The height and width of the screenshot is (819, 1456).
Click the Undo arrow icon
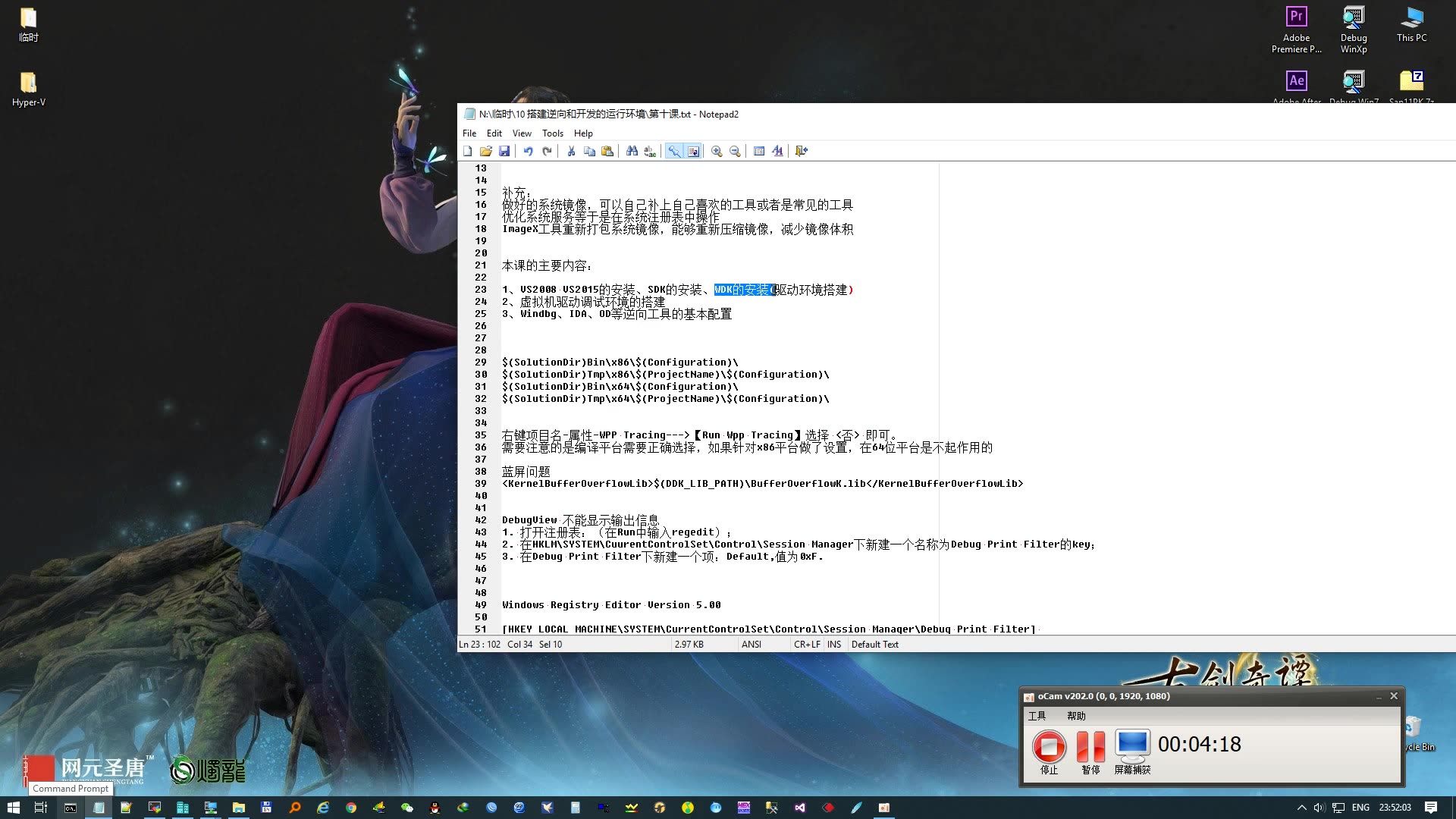pyautogui.click(x=529, y=152)
